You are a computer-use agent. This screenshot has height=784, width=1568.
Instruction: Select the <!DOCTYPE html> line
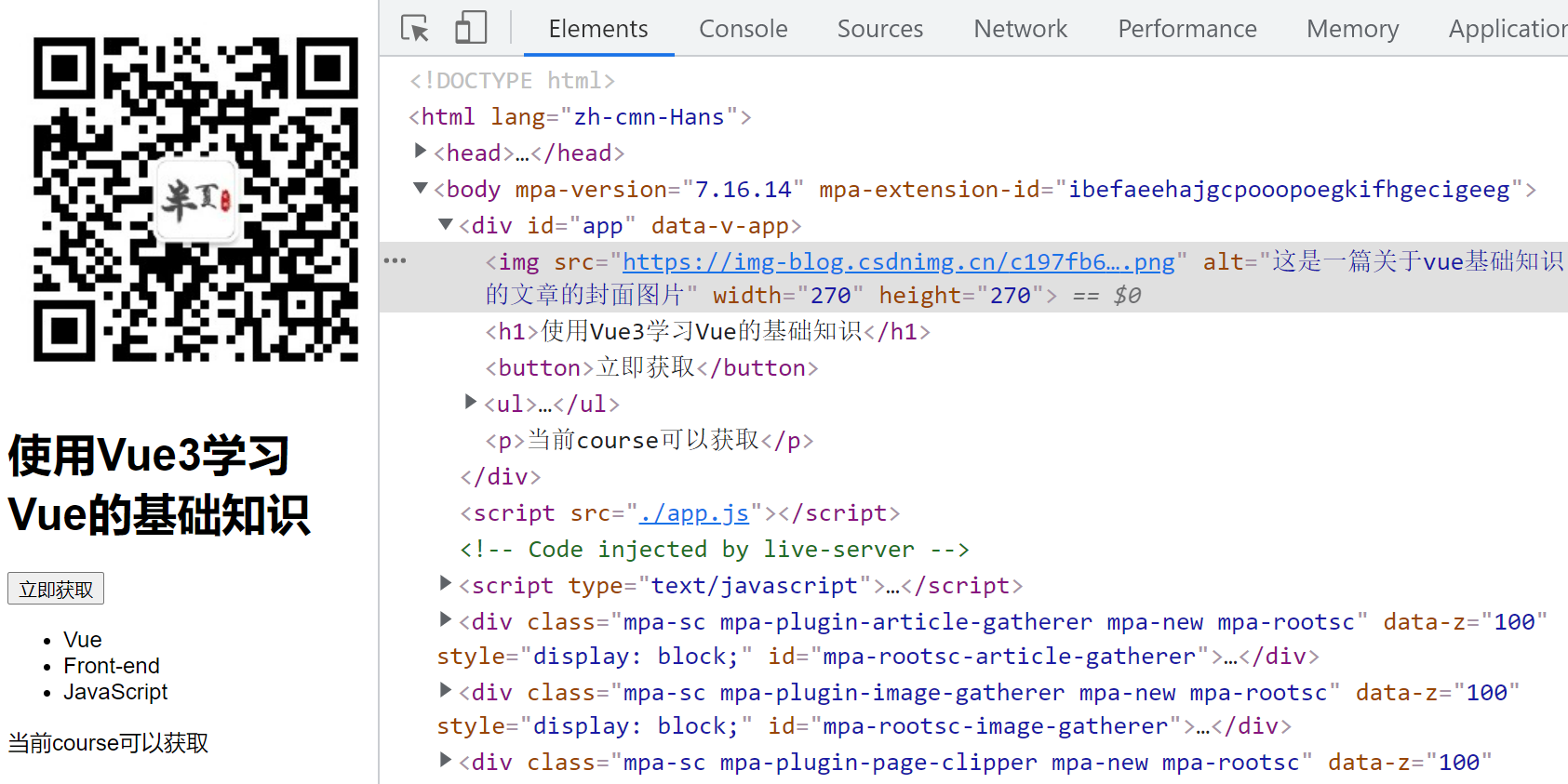coord(512,81)
